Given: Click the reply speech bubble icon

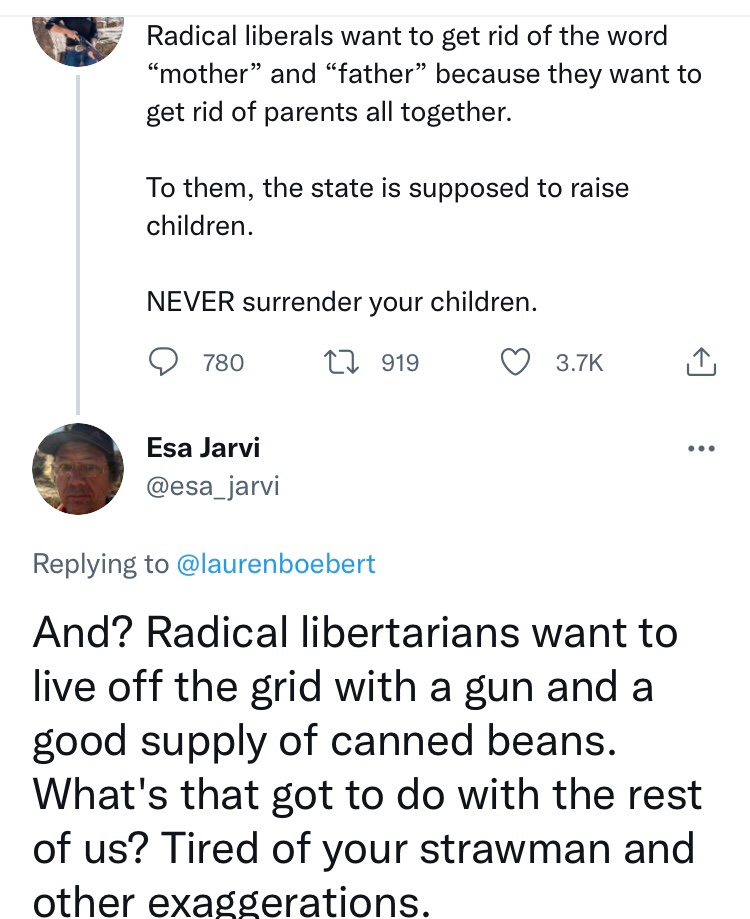Looking at the screenshot, I should pos(163,362).
